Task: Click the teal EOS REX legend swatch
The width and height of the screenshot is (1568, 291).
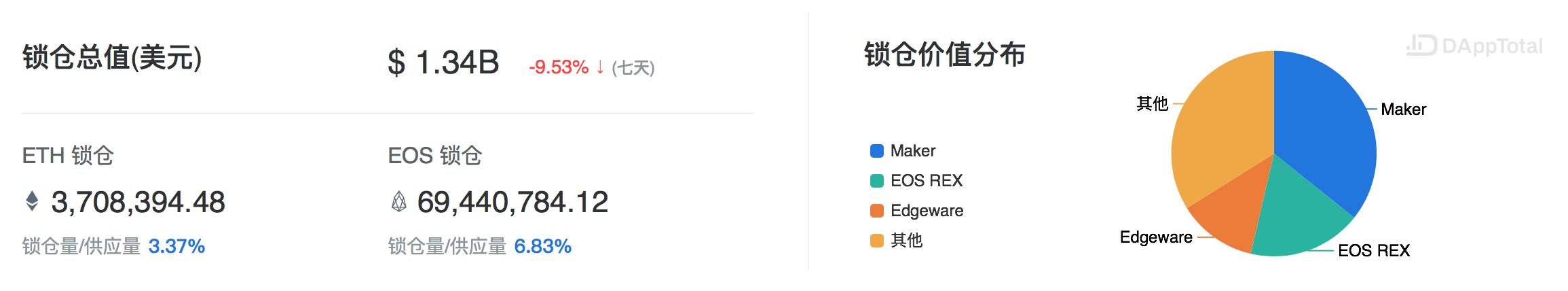Action: coord(877,181)
